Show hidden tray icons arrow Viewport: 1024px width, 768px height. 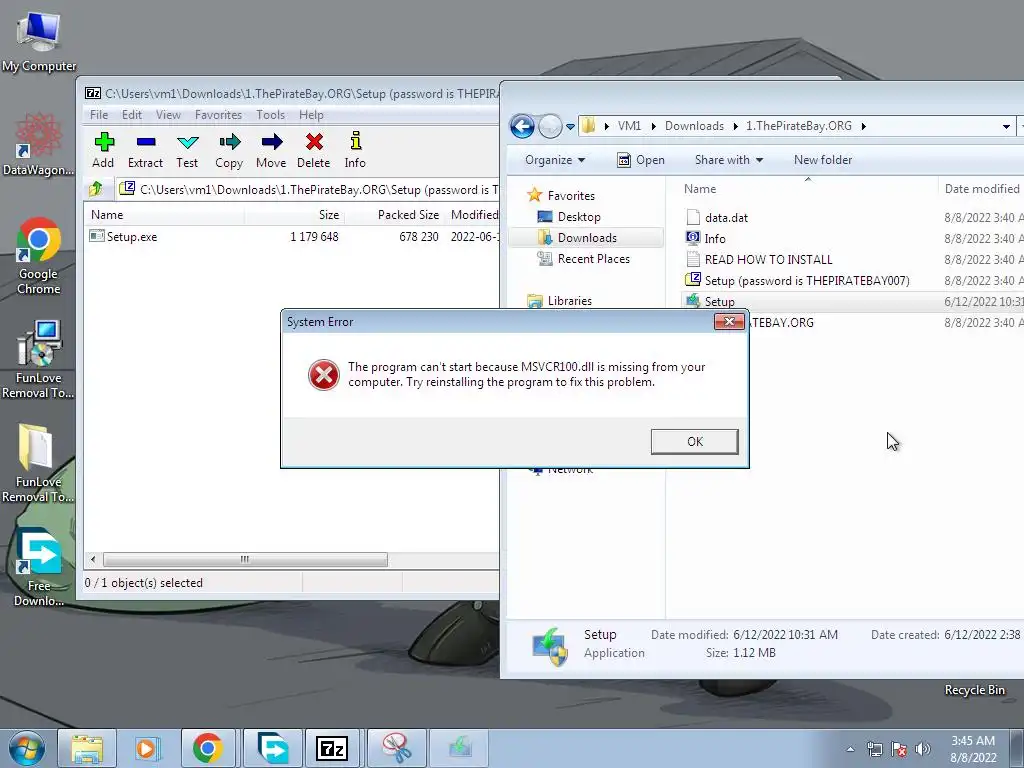coord(850,749)
